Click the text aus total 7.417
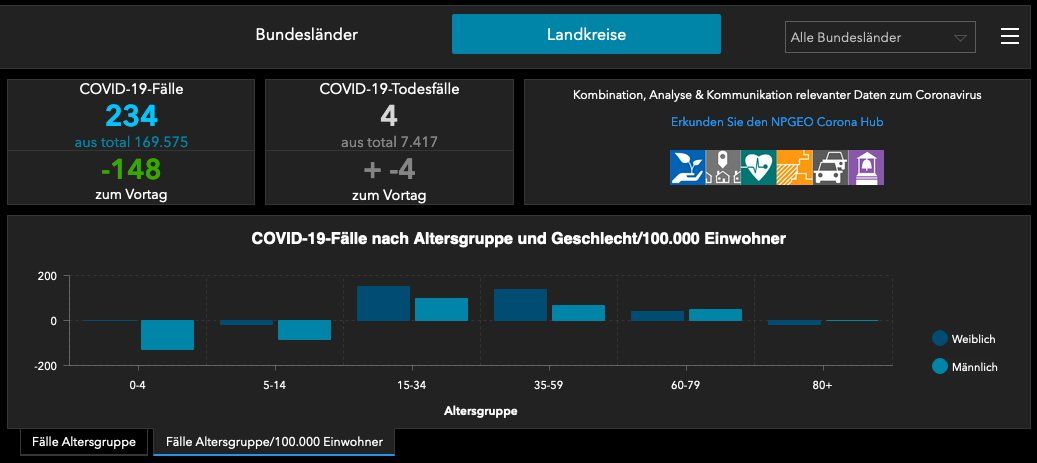This screenshot has width=1037, height=463. tap(389, 142)
